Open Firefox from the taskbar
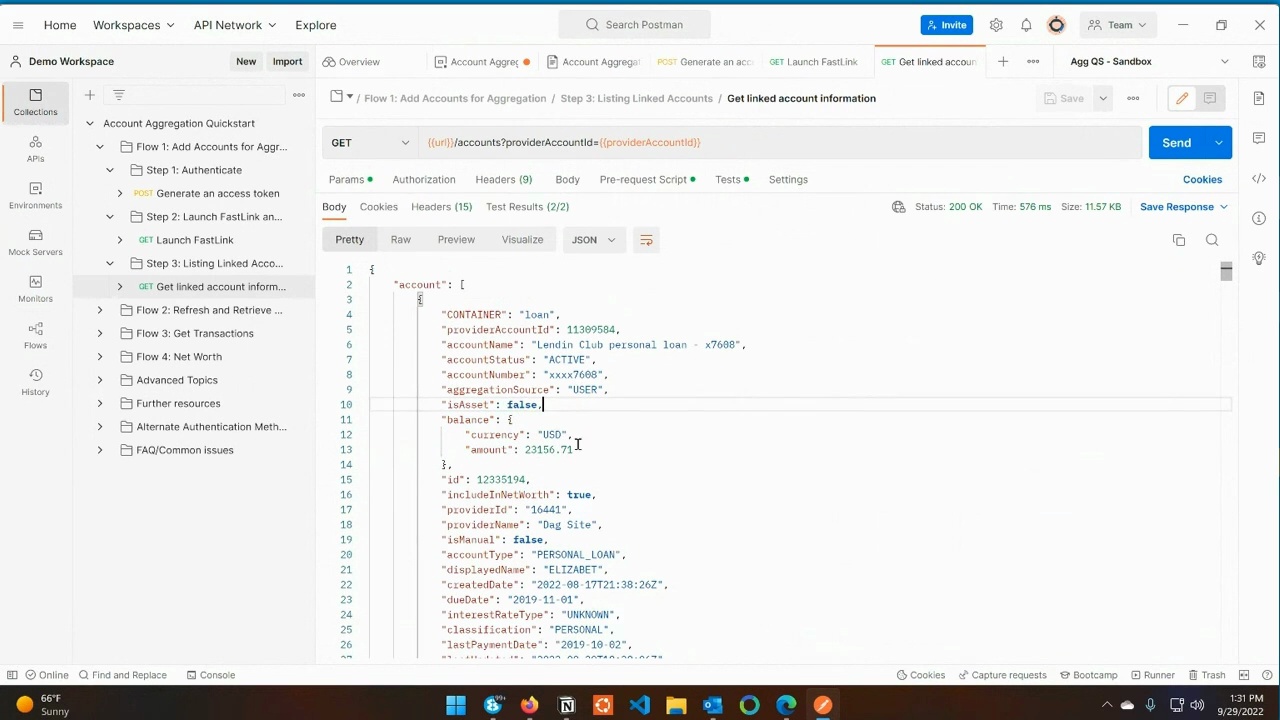The width and height of the screenshot is (1280, 720). (x=529, y=705)
